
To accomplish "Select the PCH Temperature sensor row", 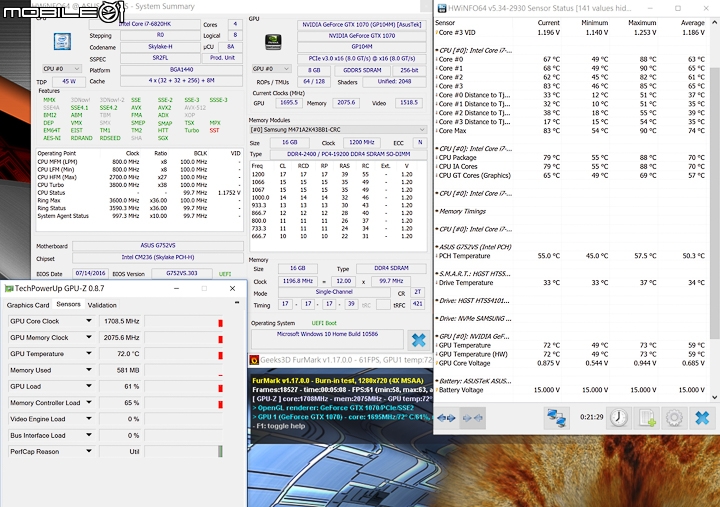I will point(572,256).
